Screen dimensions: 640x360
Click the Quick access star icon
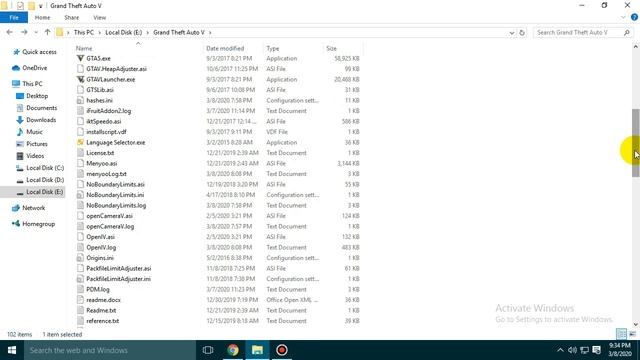16,52
